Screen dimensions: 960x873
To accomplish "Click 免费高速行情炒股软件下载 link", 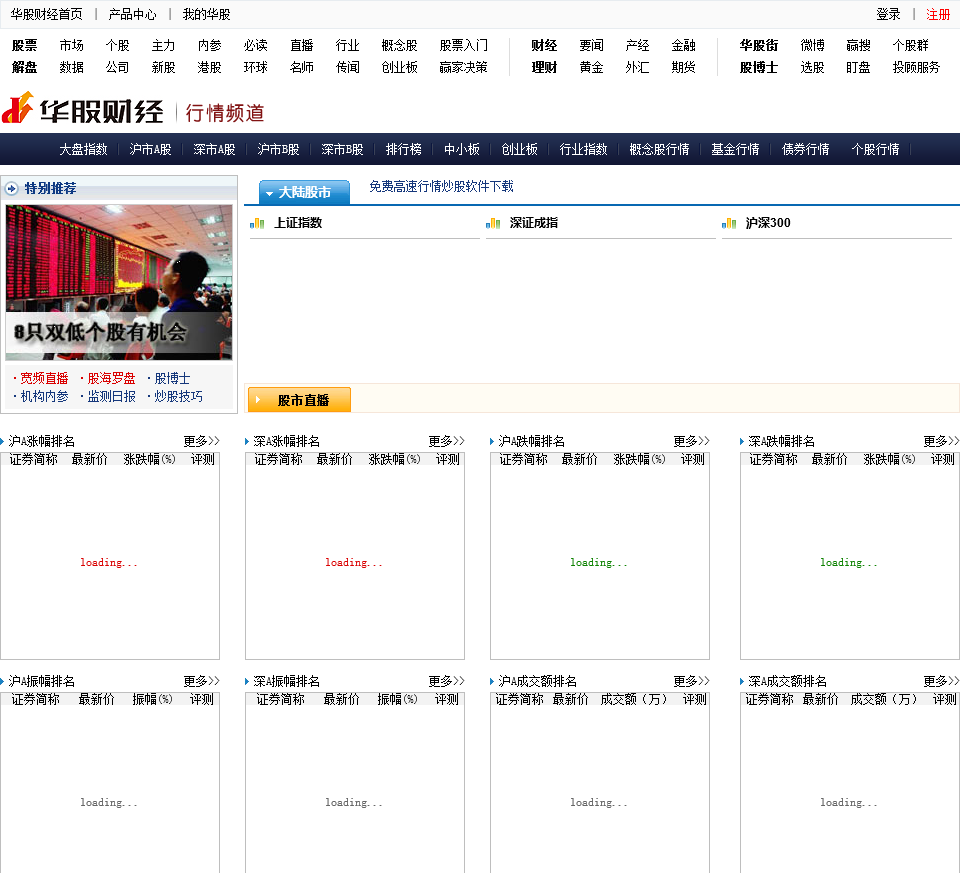I will click(x=441, y=186).
